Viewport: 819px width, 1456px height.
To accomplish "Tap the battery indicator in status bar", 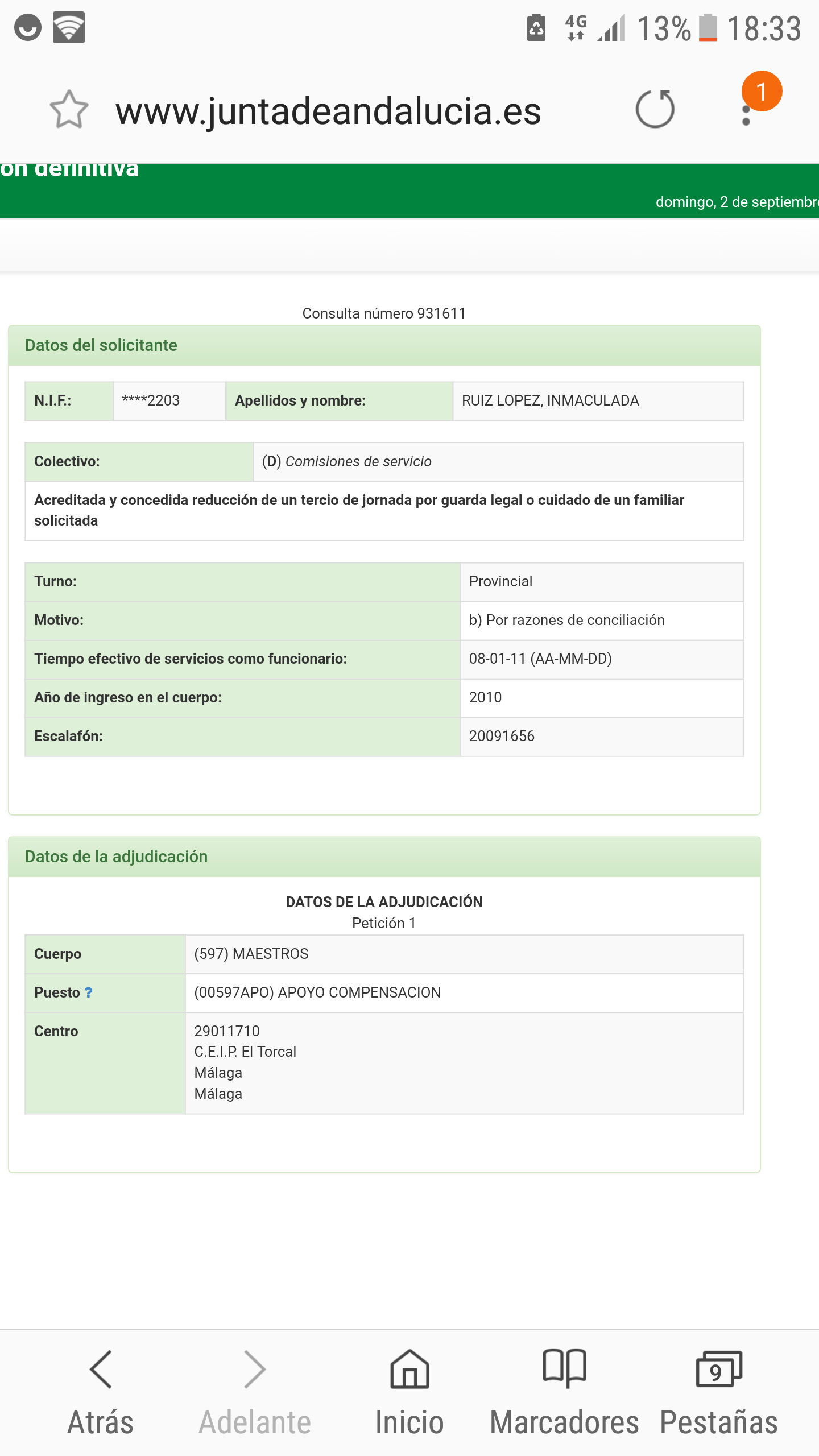I will [708, 28].
